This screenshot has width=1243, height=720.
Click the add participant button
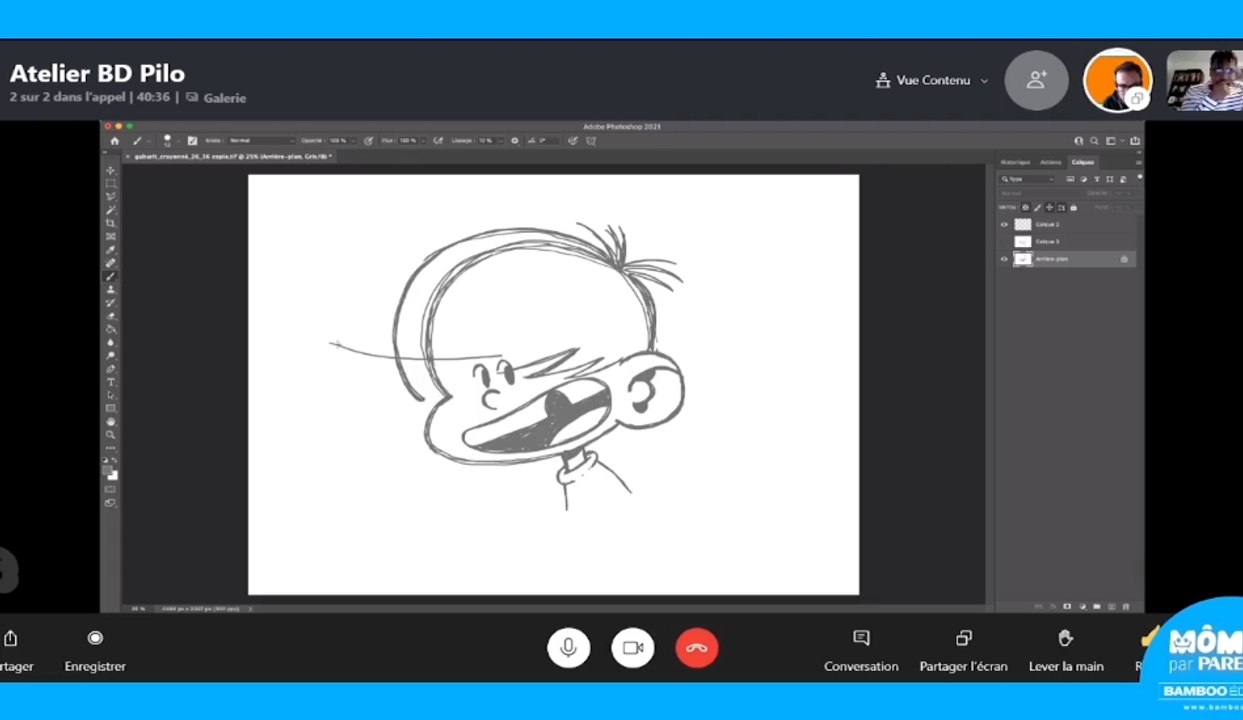tap(1036, 80)
